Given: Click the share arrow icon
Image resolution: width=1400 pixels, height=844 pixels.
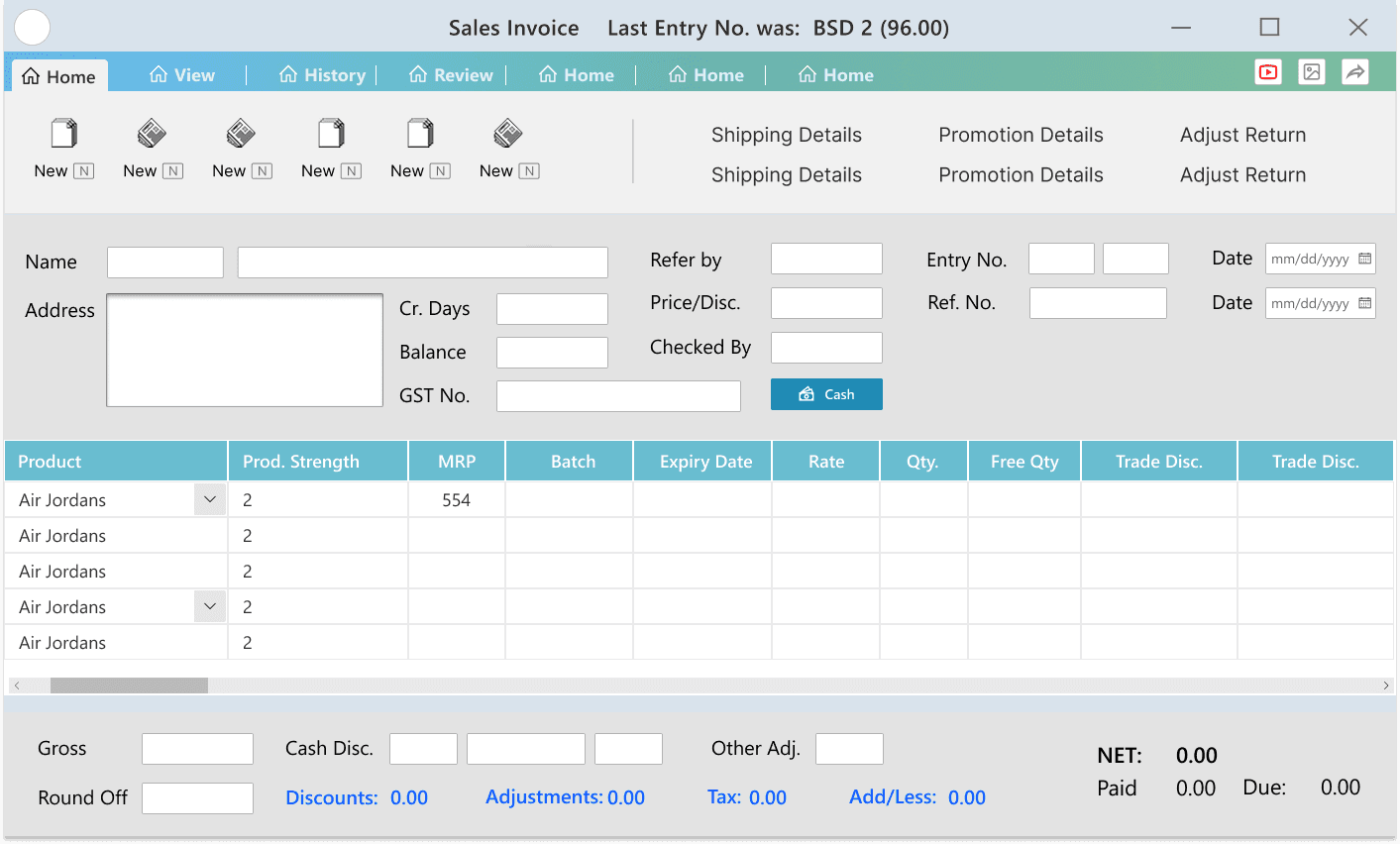Looking at the screenshot, I should click(1355, 72).
